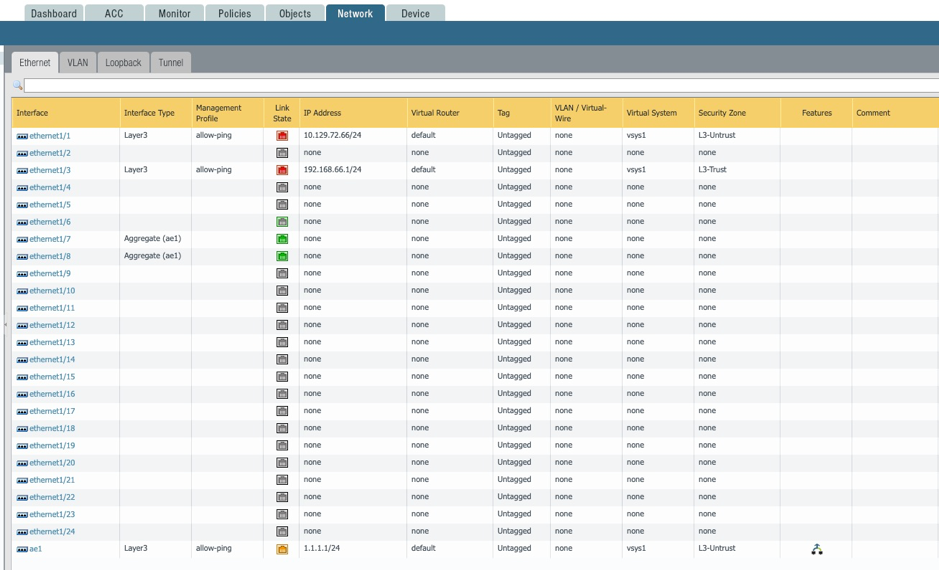Screen dimensions: 939x570
Task: Click the gray link state icon for ethernet1/12
Action: 282,325
